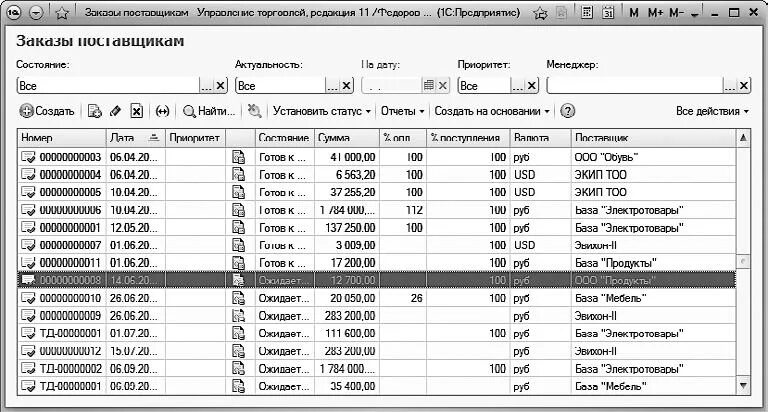Click the Состояние filter field
The image size is (768, 412).
pyautogui.click(x=108, y=86)
